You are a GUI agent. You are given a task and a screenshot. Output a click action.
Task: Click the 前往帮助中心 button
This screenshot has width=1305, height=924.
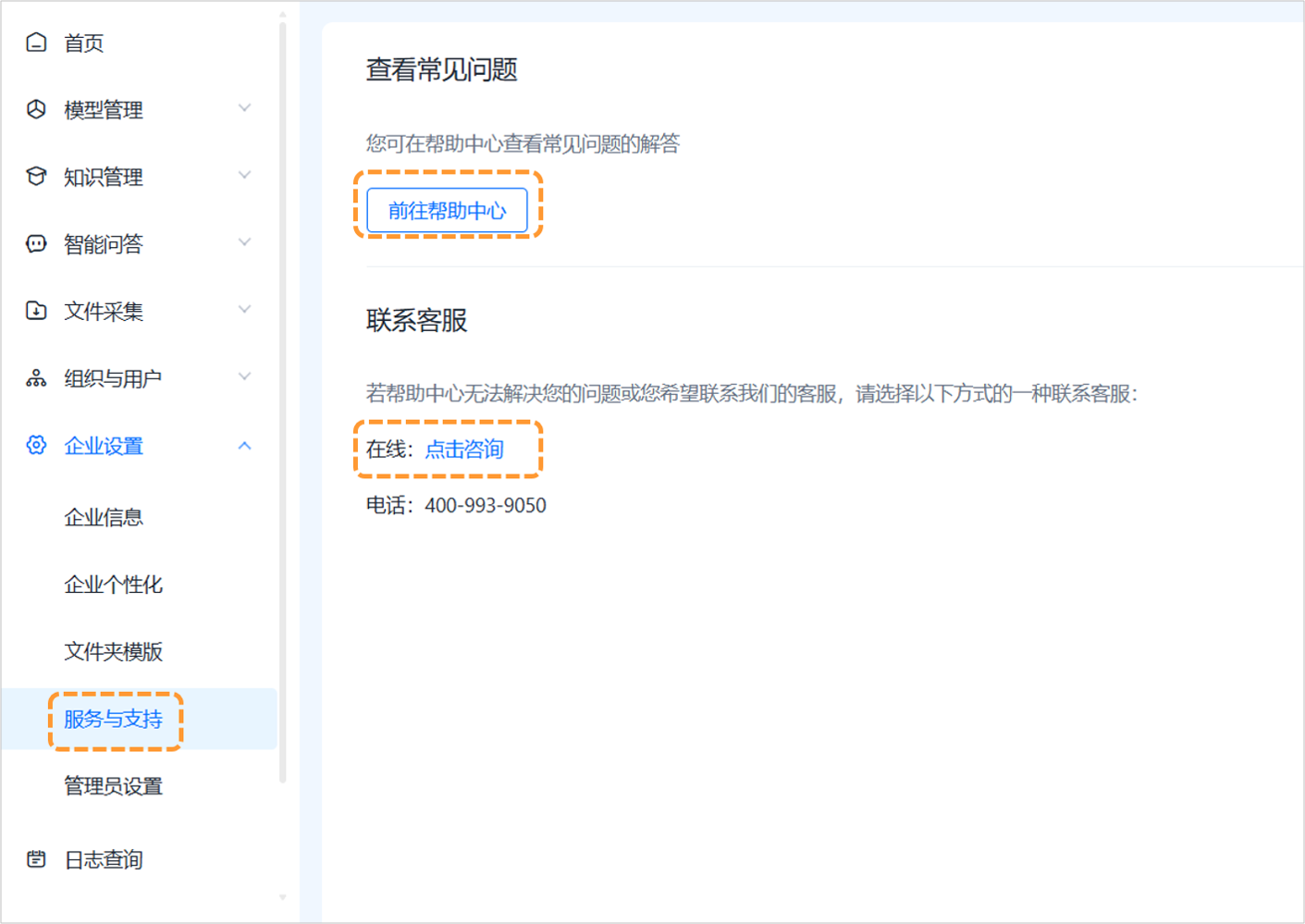click(x=448, y=210)
